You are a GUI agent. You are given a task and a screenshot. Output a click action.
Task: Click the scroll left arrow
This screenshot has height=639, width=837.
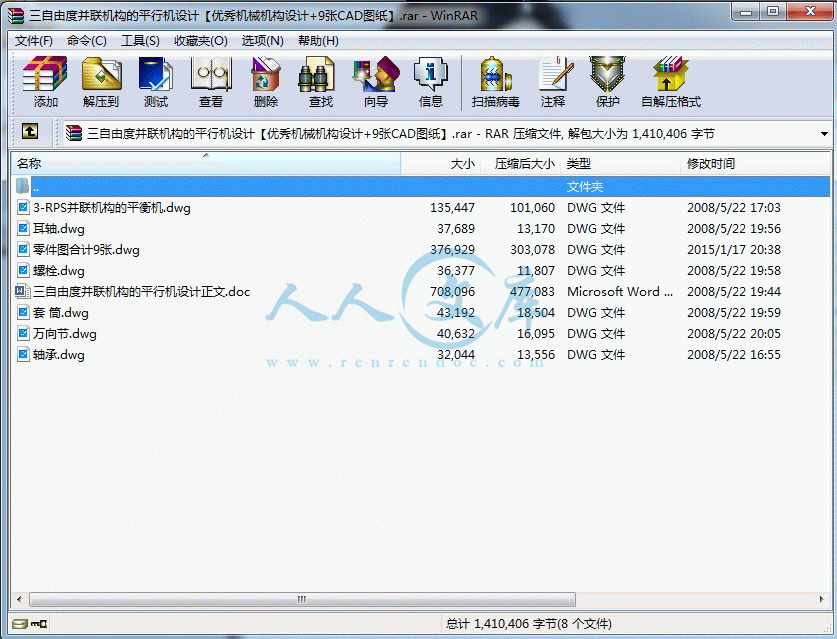pyautogui.click(x=19, y=599)
